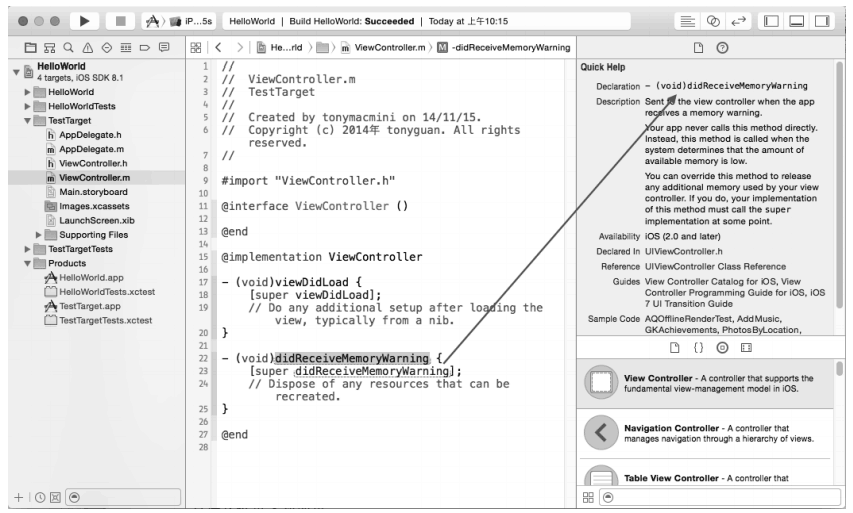Run the project with the Play button
This screenshot has height=513, width=853.
[83, 20]
